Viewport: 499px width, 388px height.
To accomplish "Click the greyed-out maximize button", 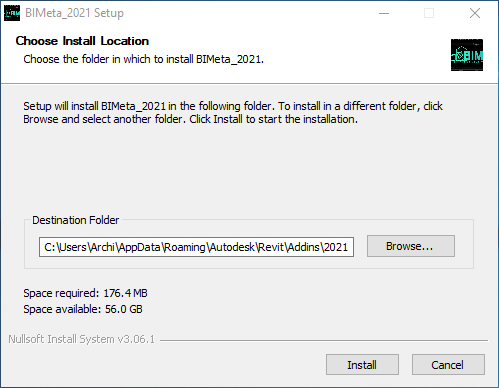I will (x=429, y=13).
